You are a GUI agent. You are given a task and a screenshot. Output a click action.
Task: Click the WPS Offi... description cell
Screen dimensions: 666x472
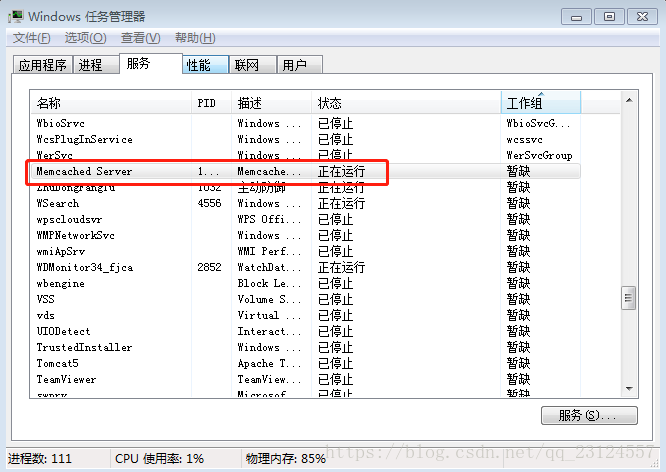[269, 219]
